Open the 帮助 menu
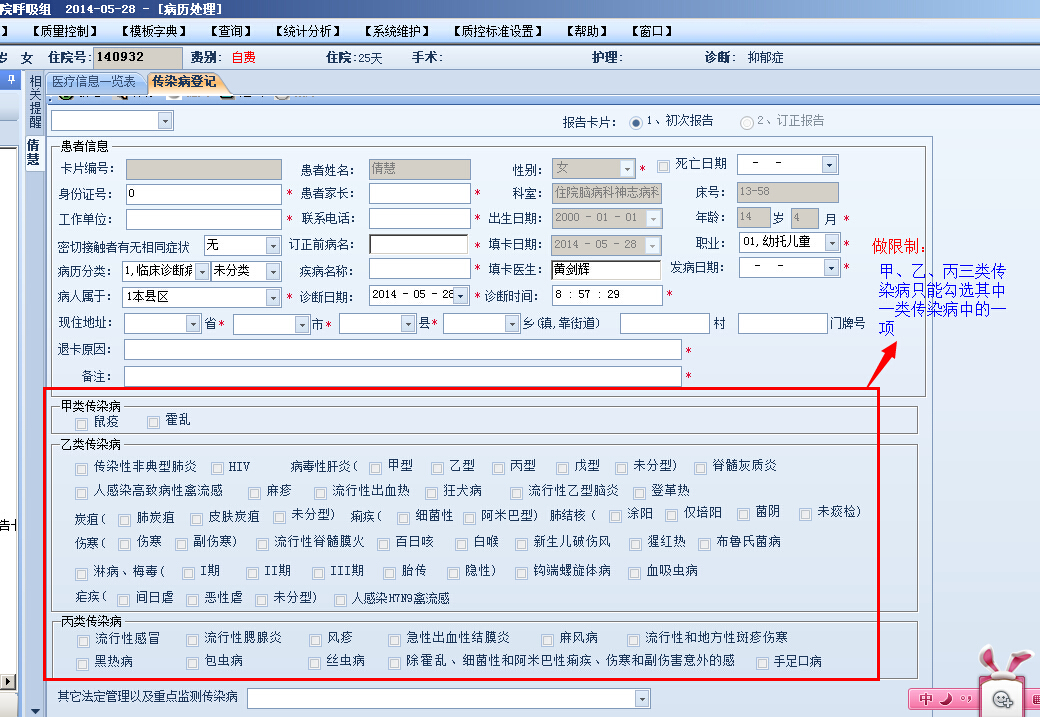This screenshot has width=1040, height=717. coord(587,31)
